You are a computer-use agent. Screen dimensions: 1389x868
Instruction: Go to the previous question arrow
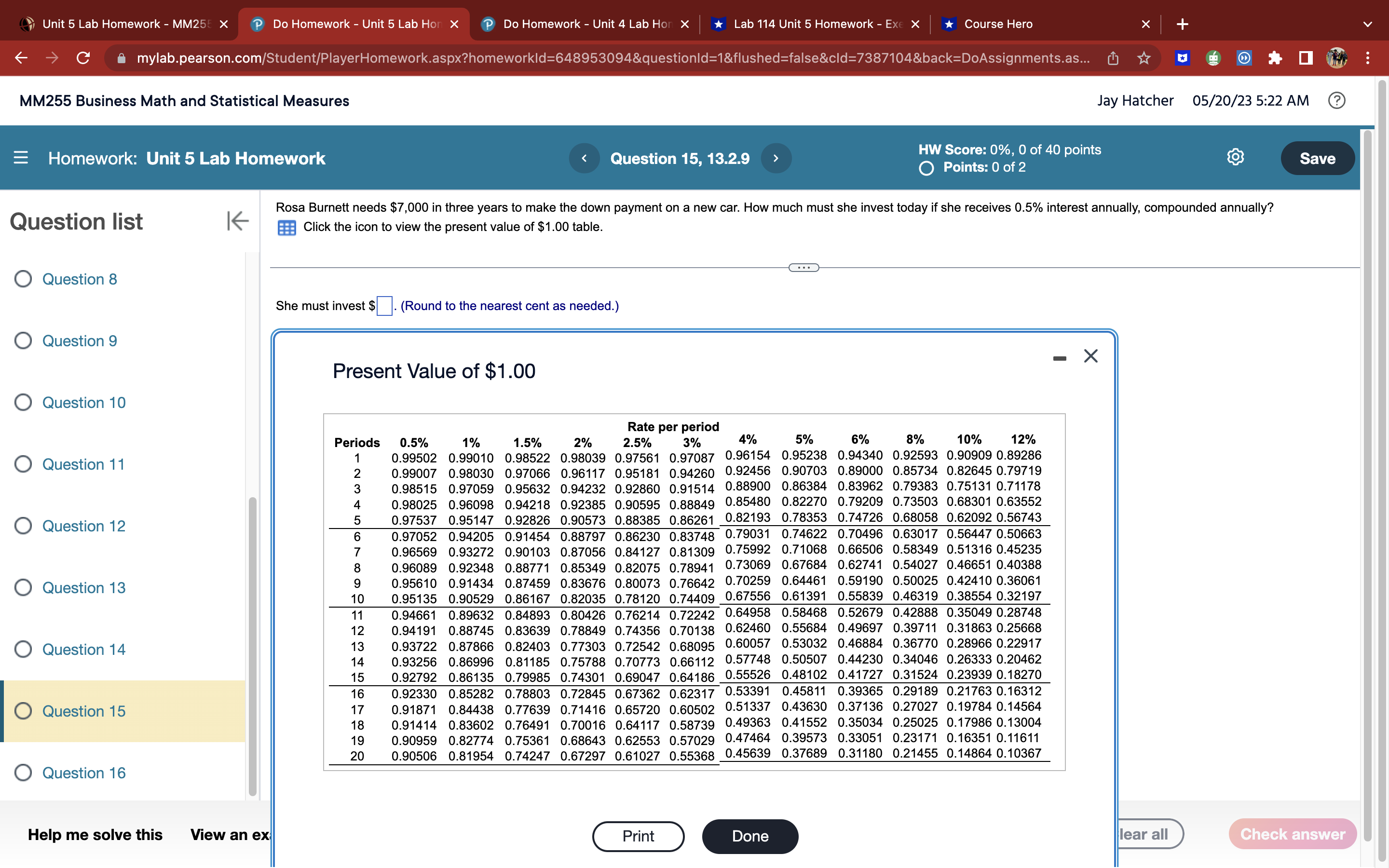click(584, 159)
